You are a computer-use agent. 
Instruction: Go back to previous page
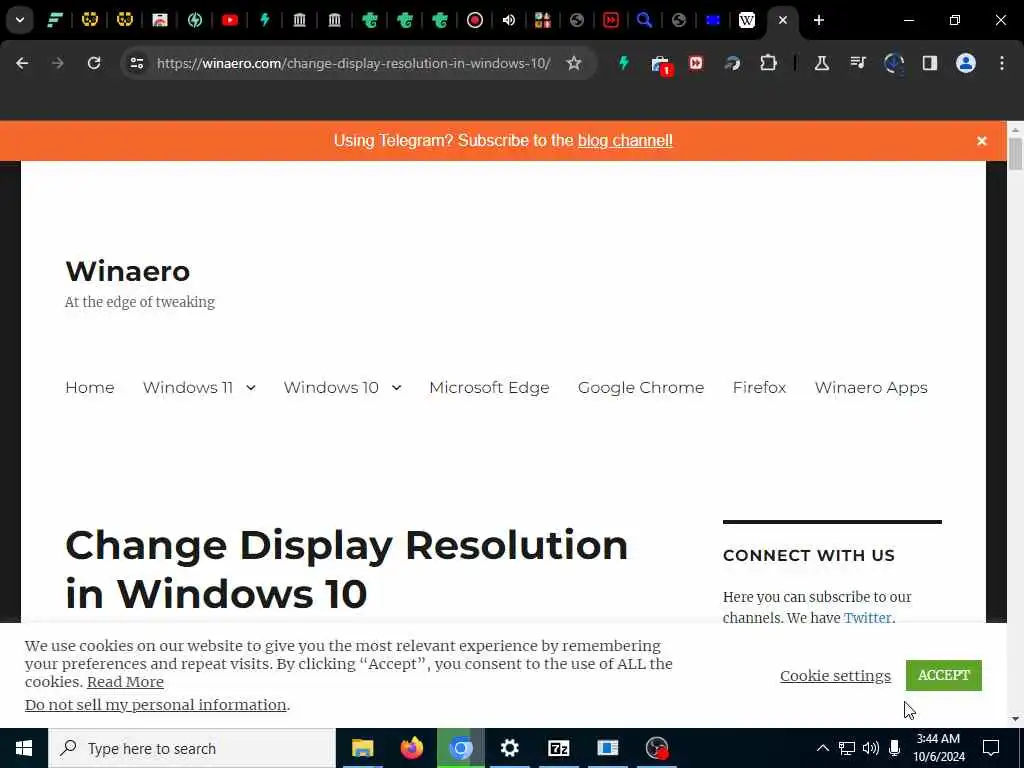(22, 63)
